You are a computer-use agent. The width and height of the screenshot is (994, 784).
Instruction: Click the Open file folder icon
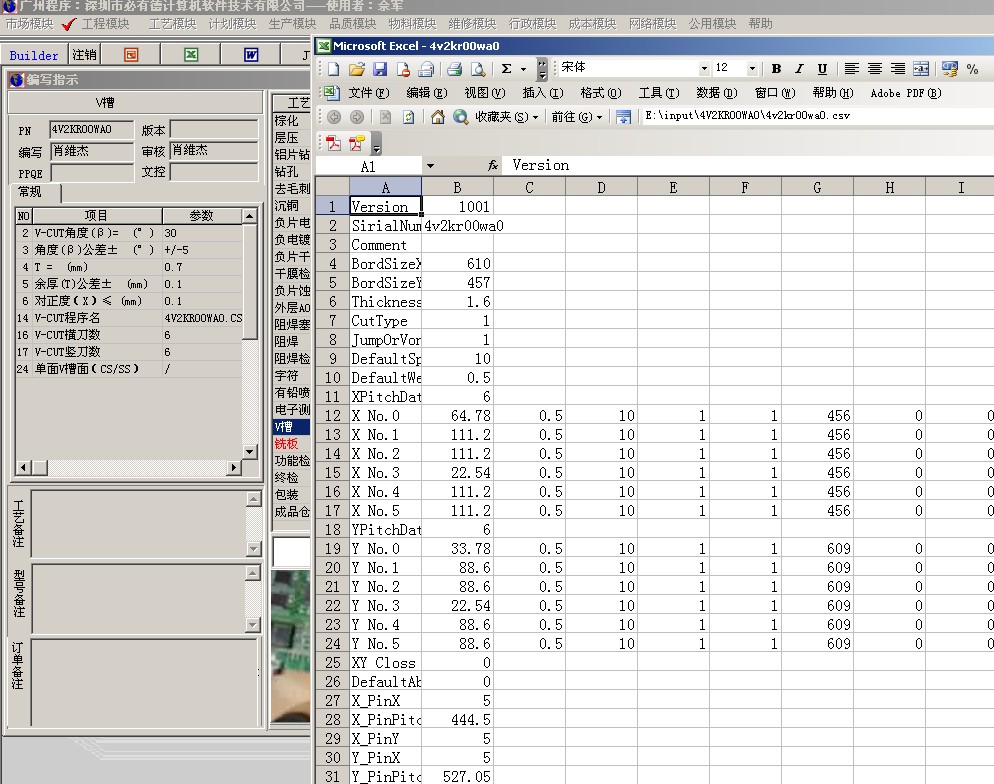pos(357,68)
